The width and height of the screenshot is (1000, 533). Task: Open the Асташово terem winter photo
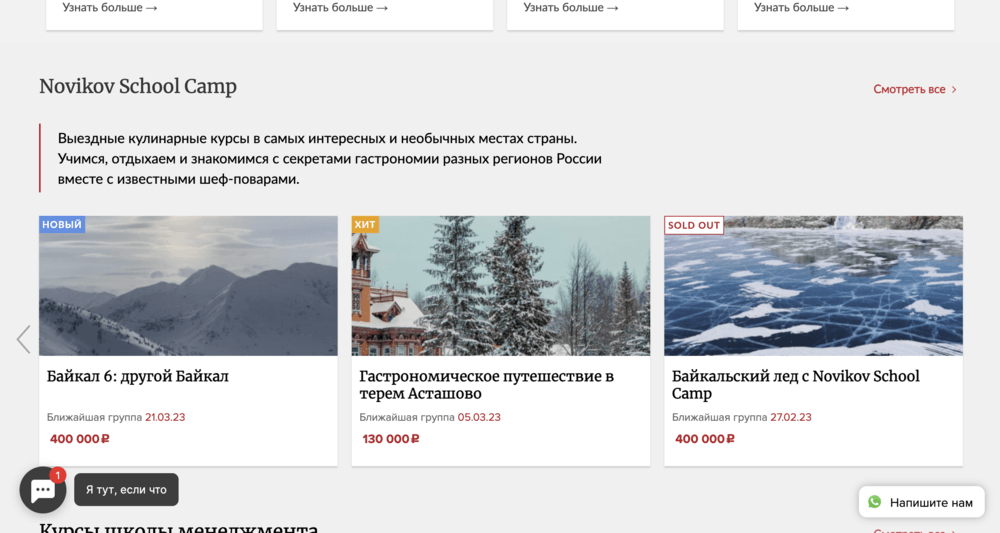501,286
